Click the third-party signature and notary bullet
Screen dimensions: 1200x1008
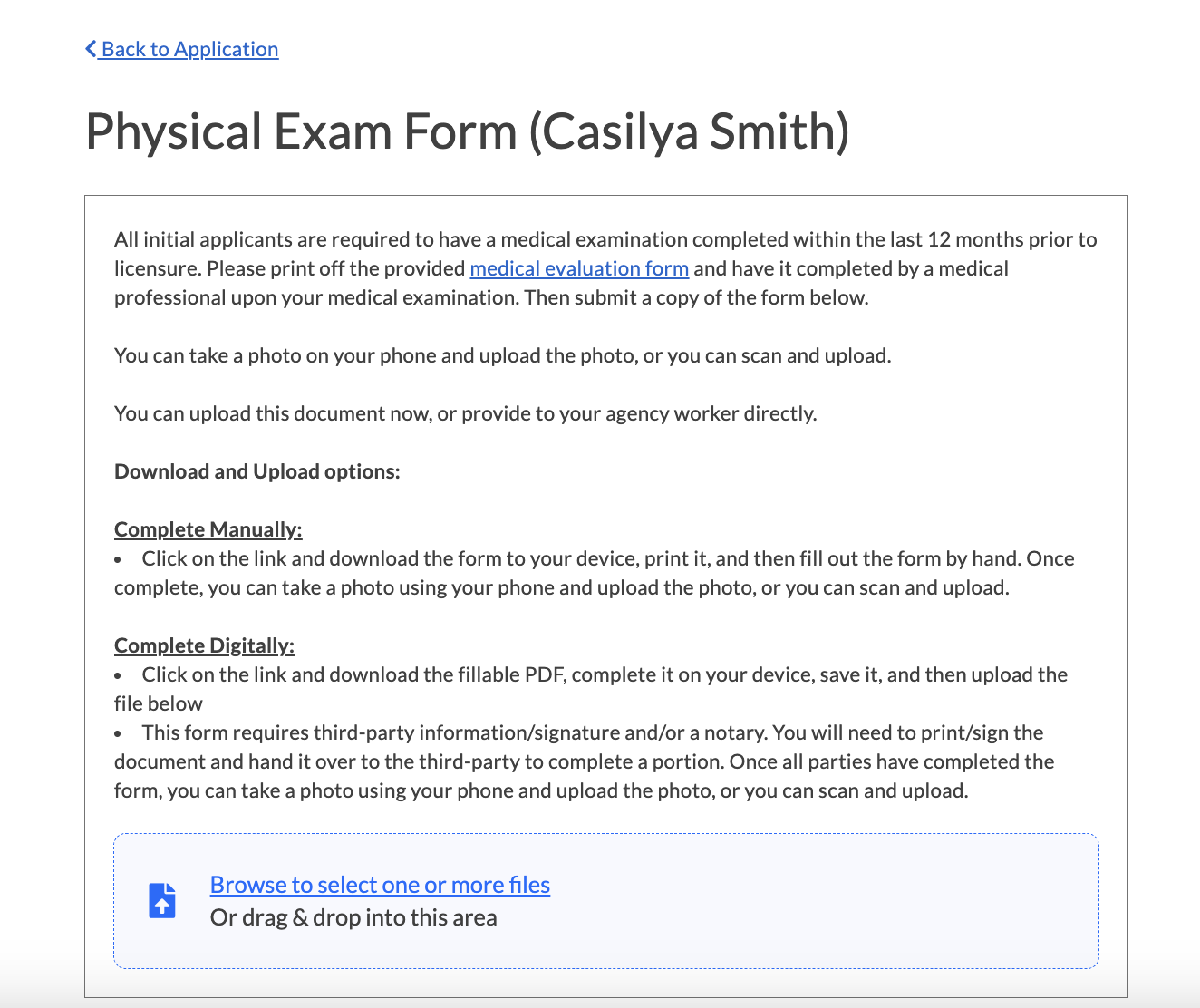(x=592, y=733)
